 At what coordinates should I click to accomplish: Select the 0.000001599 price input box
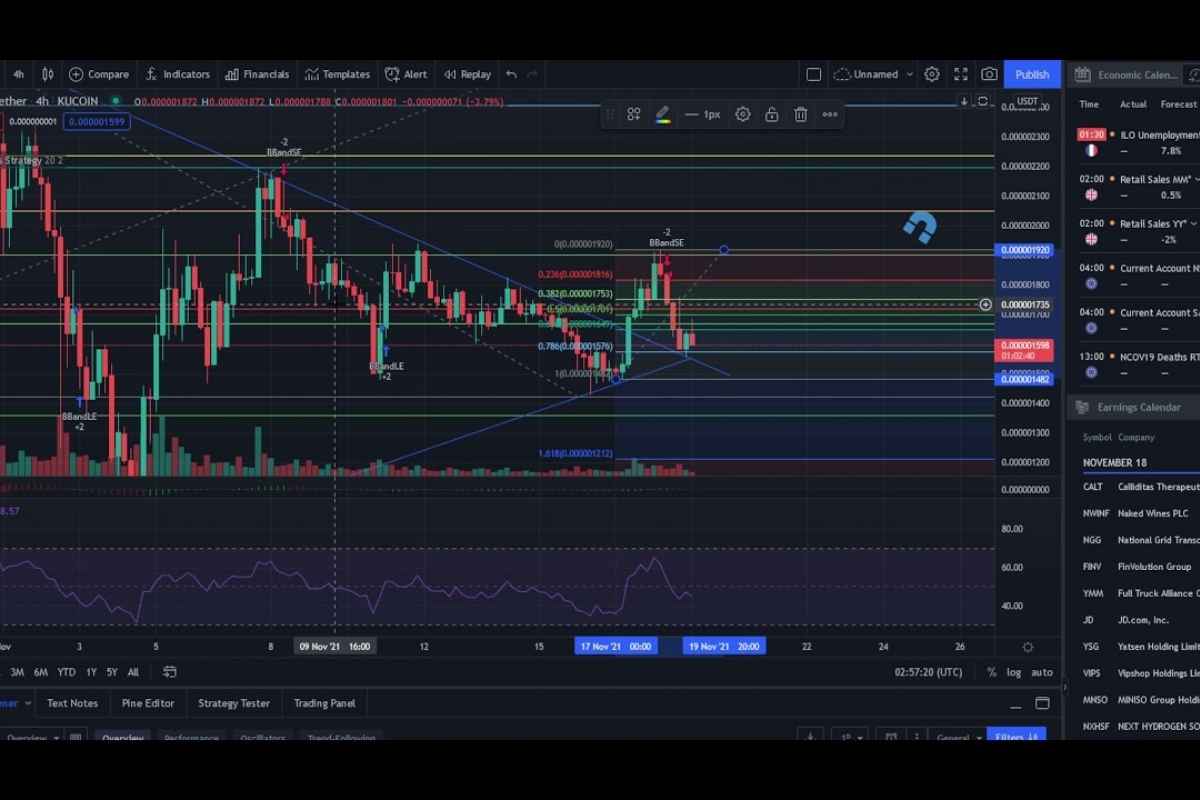point(95,121)
